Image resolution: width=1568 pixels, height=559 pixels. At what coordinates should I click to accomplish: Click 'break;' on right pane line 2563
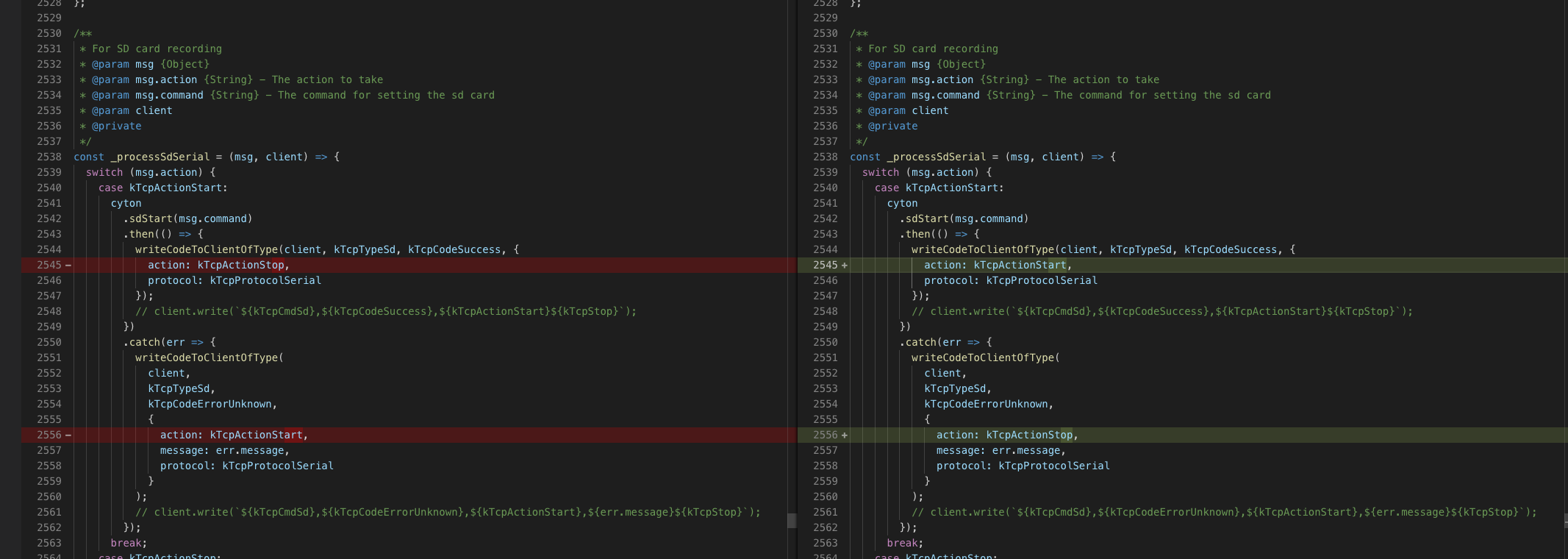click(905, 543)
